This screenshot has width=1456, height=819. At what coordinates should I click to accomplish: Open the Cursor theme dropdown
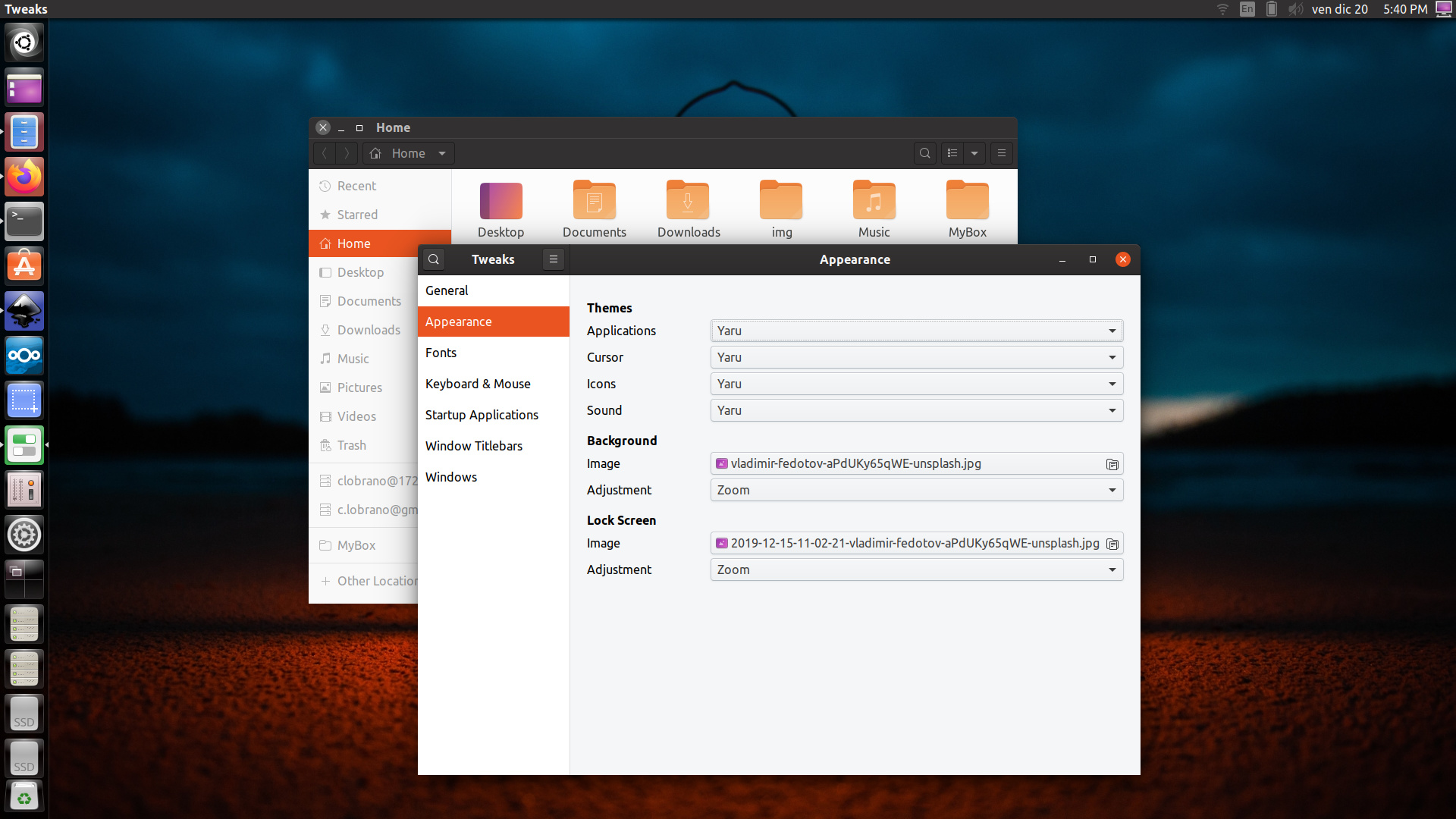[916, 357]
